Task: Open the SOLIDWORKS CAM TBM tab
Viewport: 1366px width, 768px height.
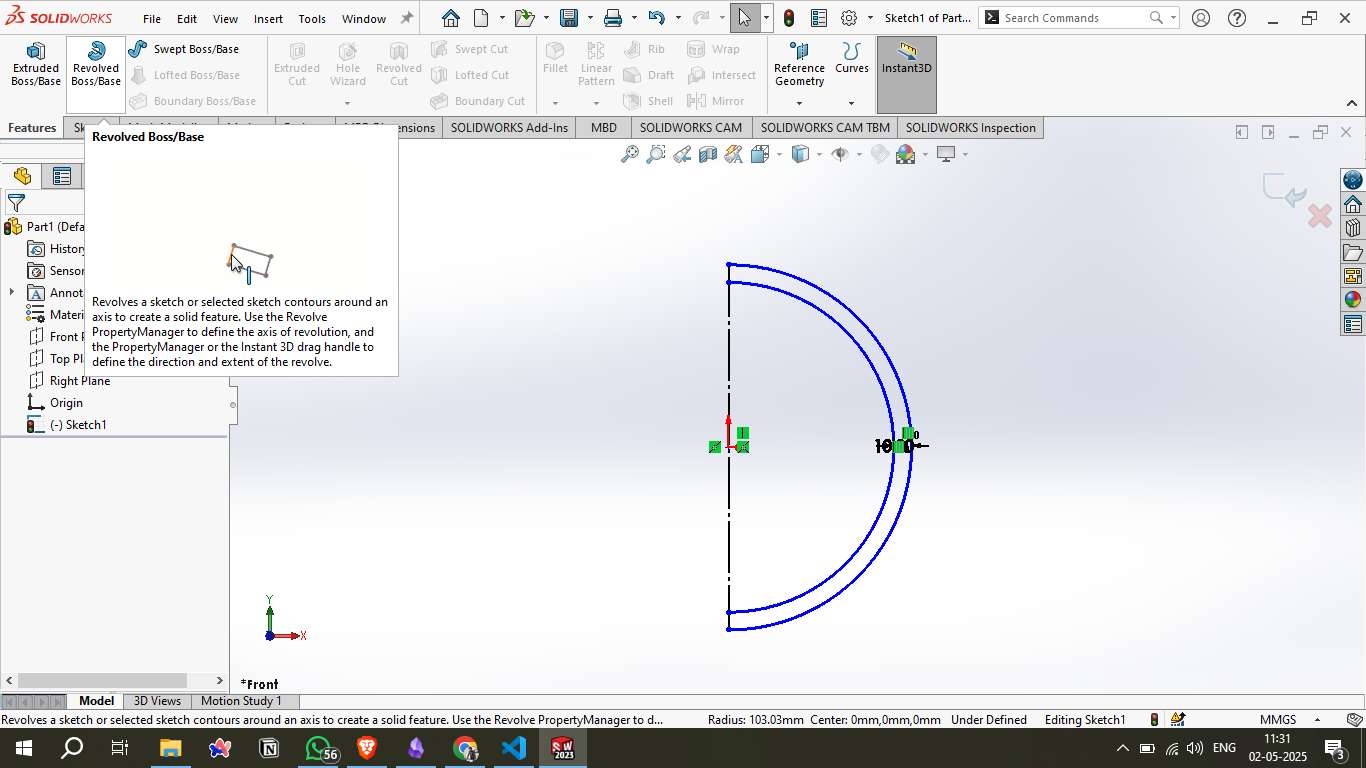Action: pyautogui.click(x=825, y=128)
